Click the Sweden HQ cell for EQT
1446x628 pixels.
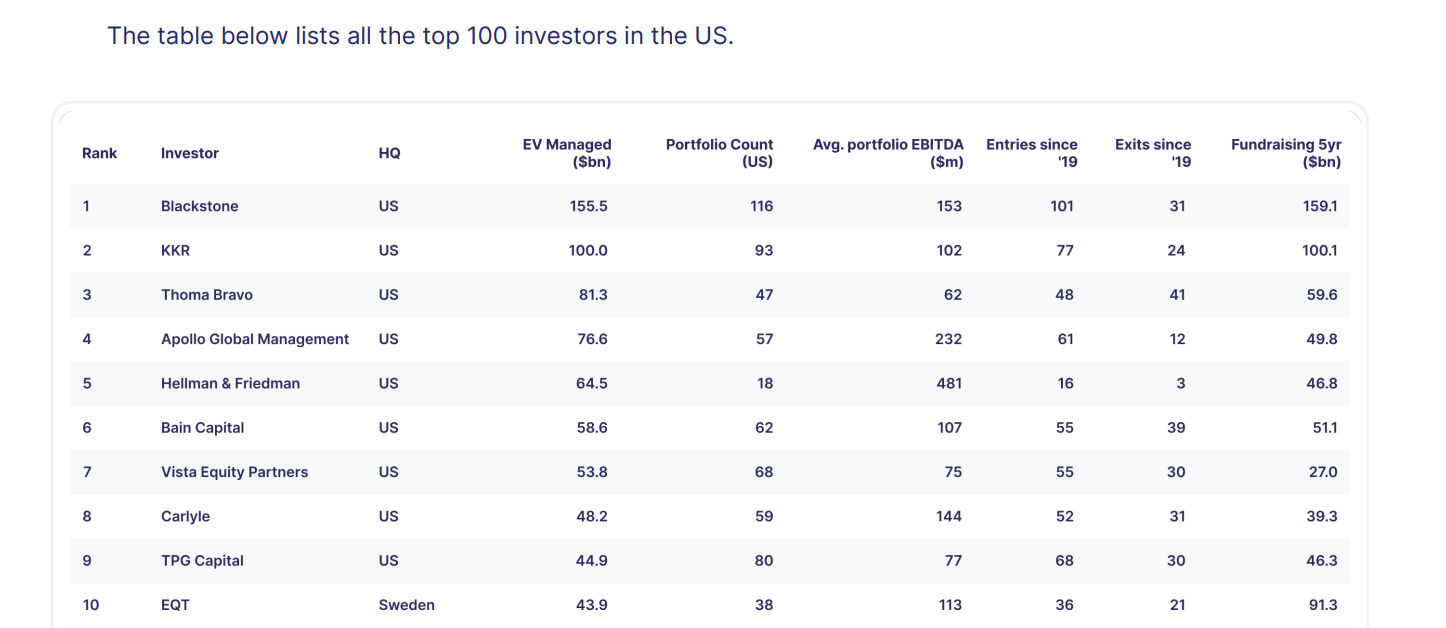[406, 605]
